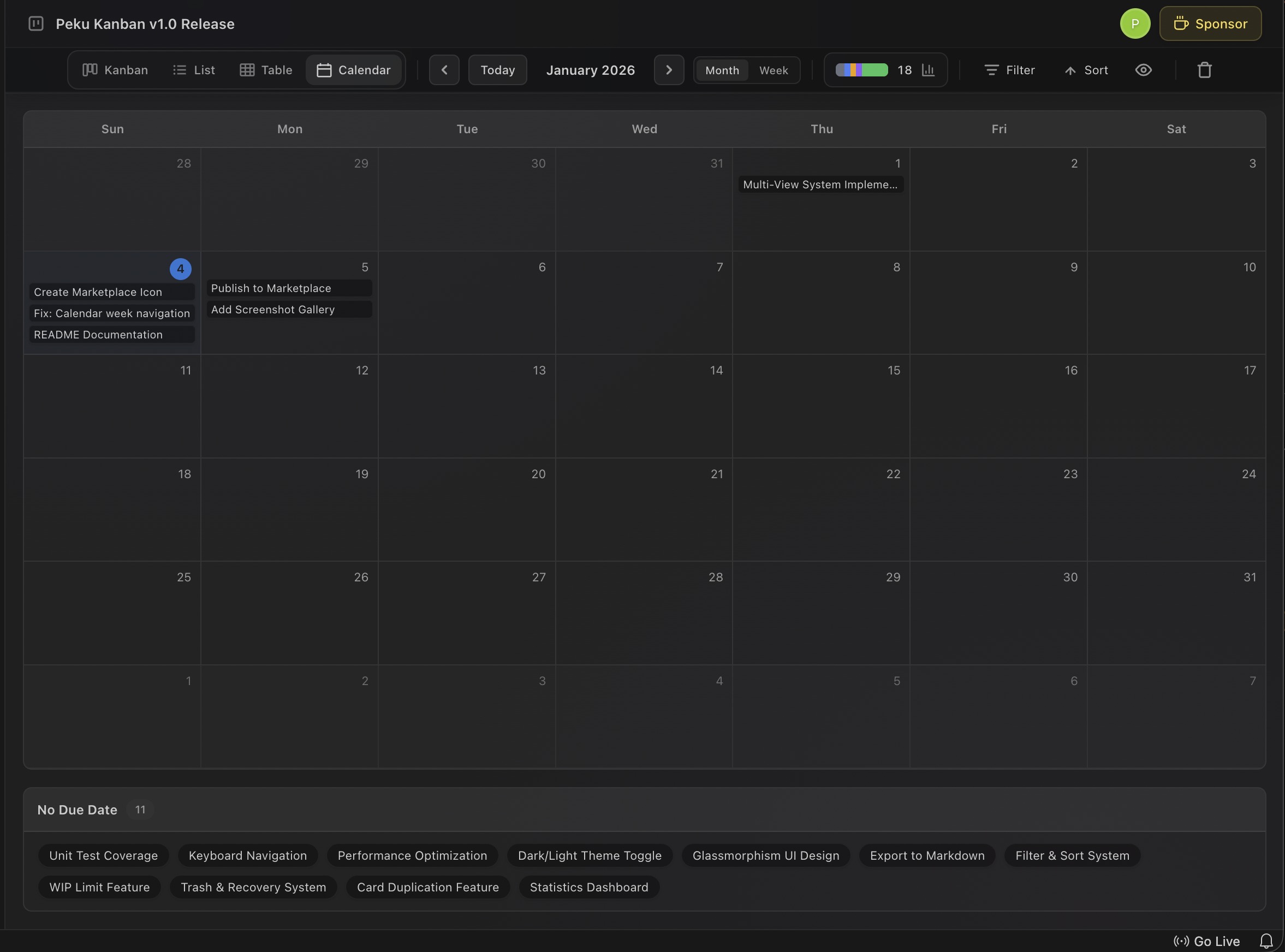Open the Sort options
Screen dimensions: 1285x952
[1086, 70]
